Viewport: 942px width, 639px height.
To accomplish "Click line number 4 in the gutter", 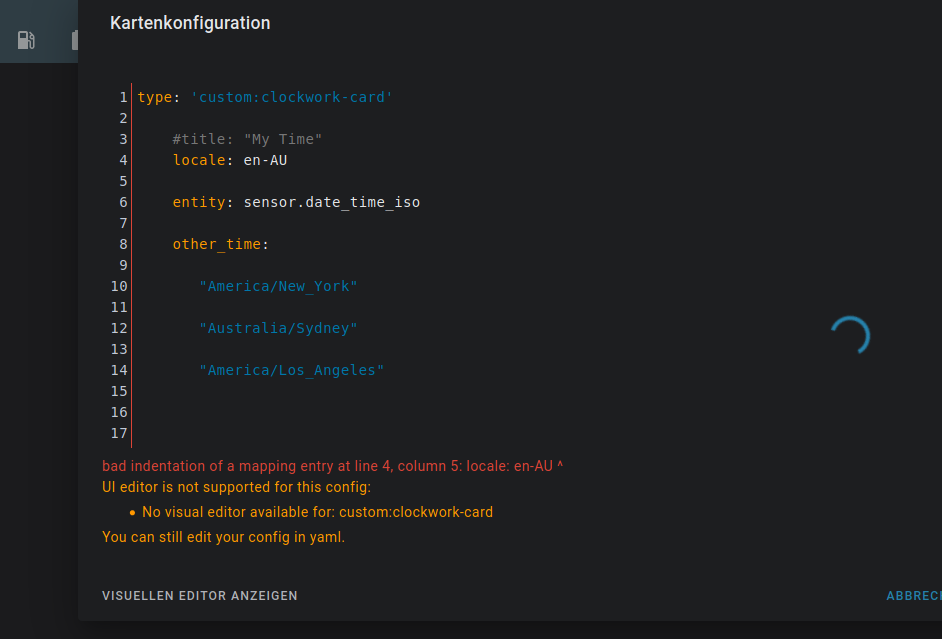I will click(122, 160).
